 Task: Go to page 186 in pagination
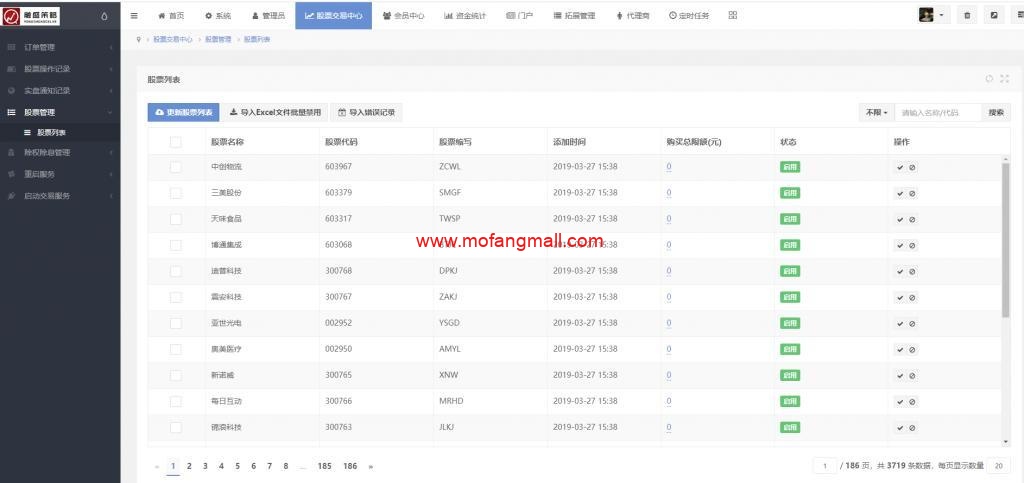coord(350,466)
